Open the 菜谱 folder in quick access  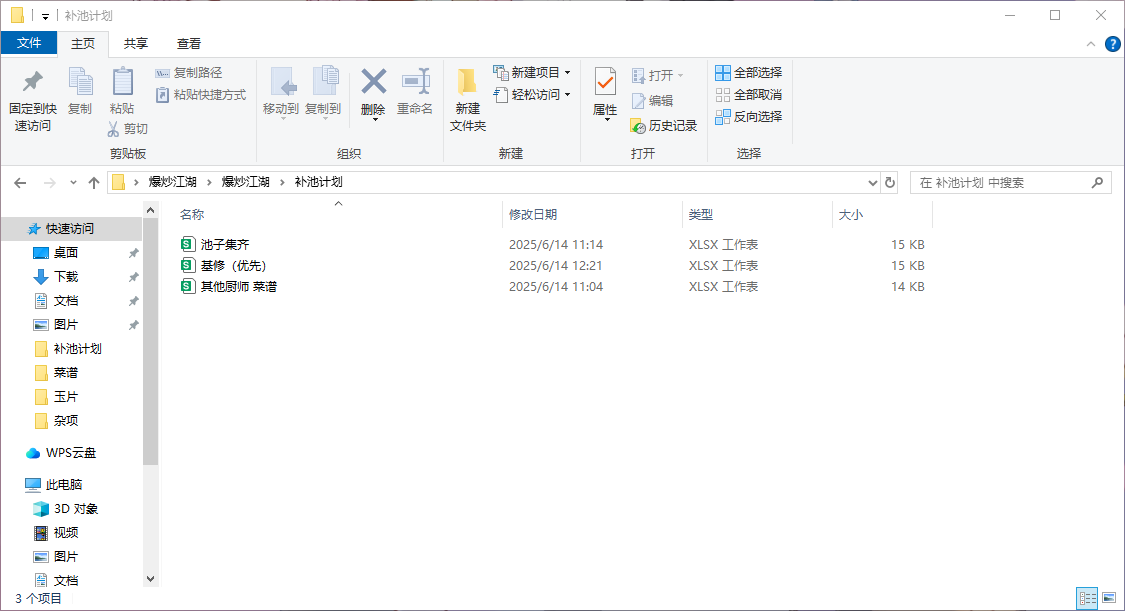tap(66, 373)
